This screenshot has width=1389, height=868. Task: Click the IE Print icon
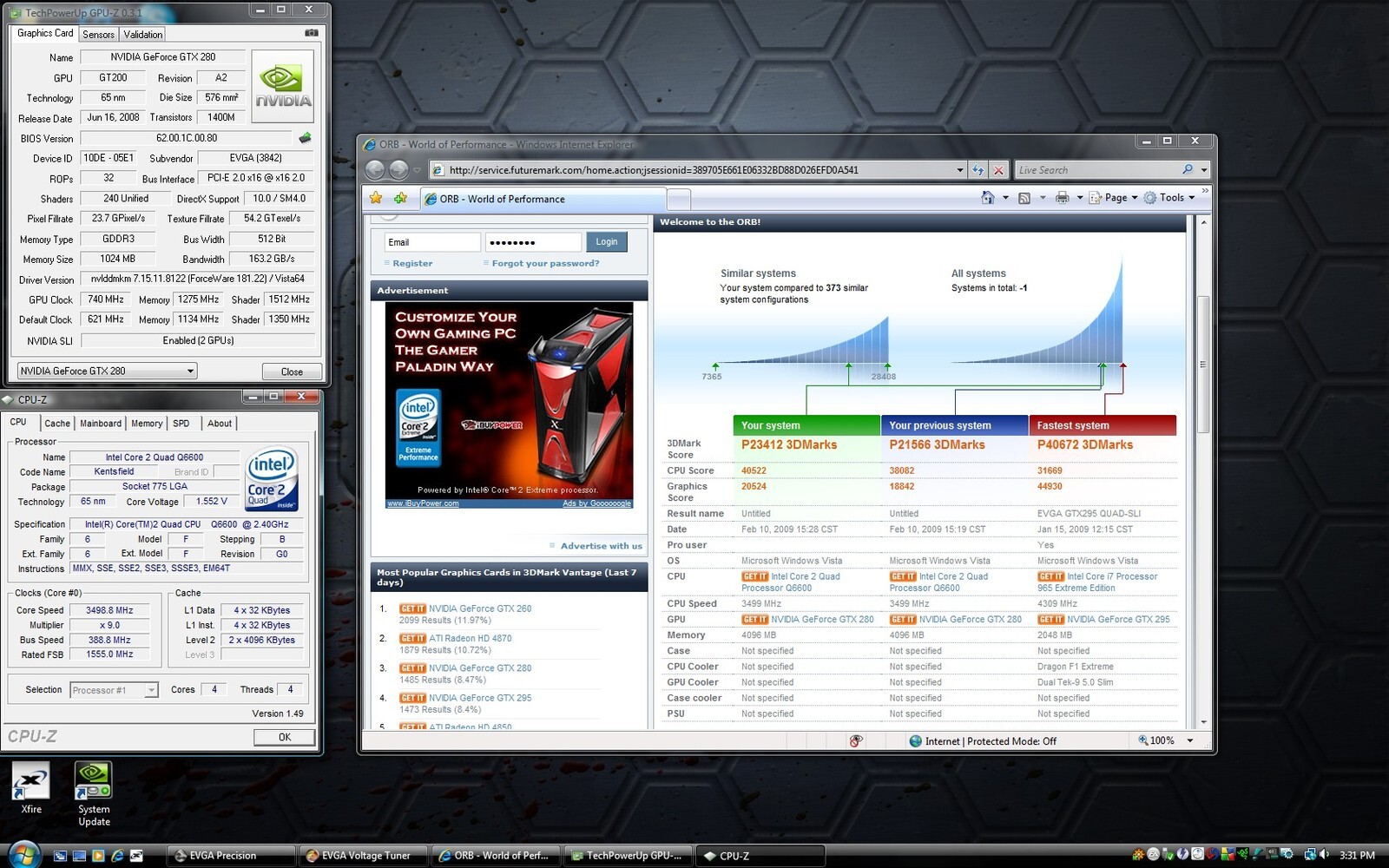(x=1062, y=198)
